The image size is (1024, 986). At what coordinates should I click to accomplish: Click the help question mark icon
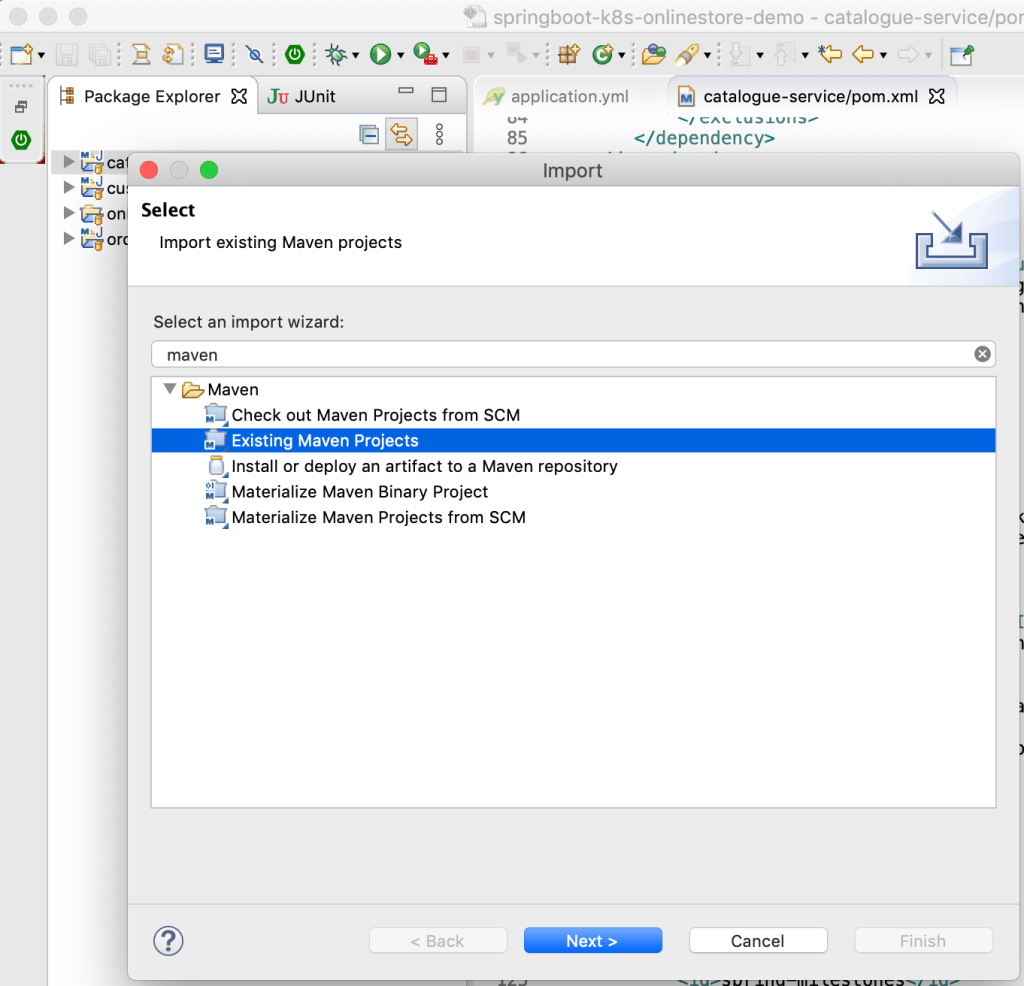point(168,941)
